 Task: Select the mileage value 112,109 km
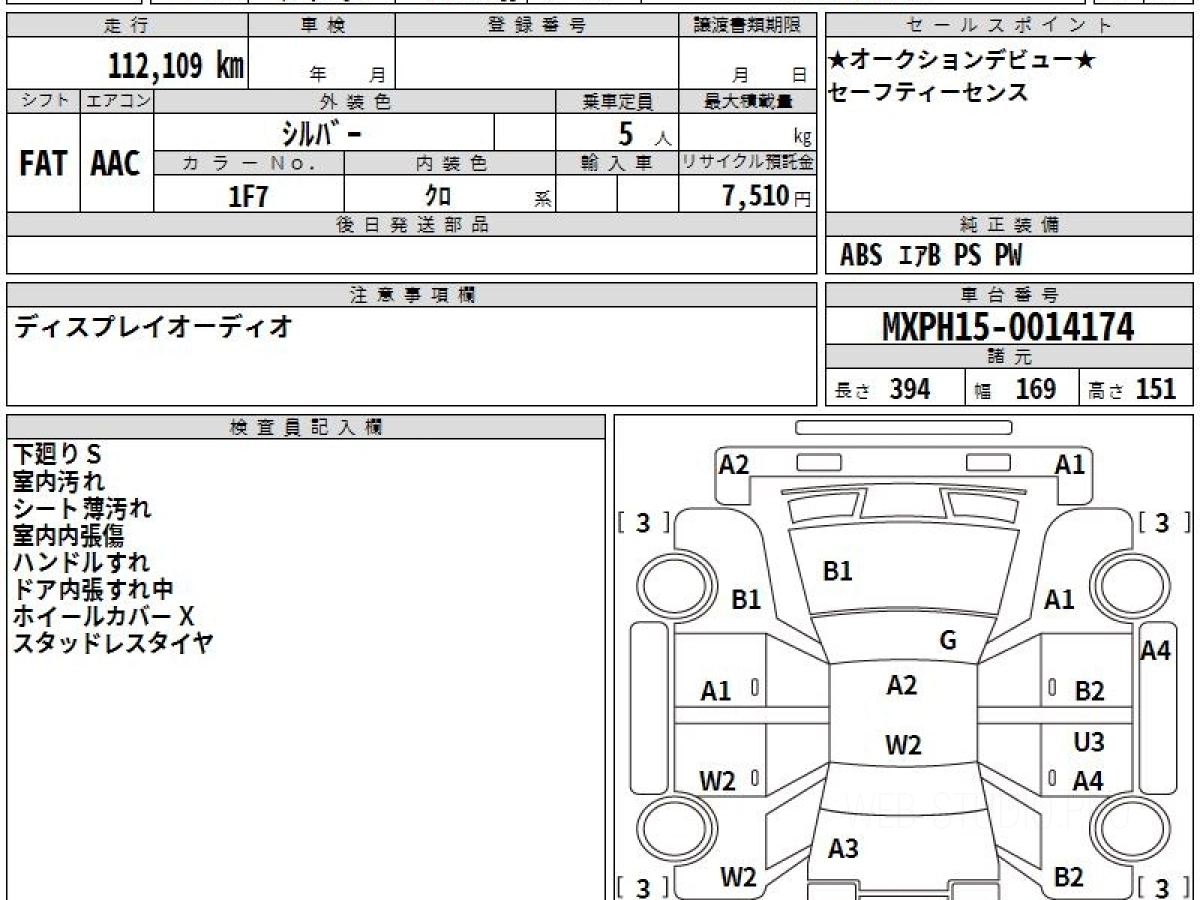(176, 66)
